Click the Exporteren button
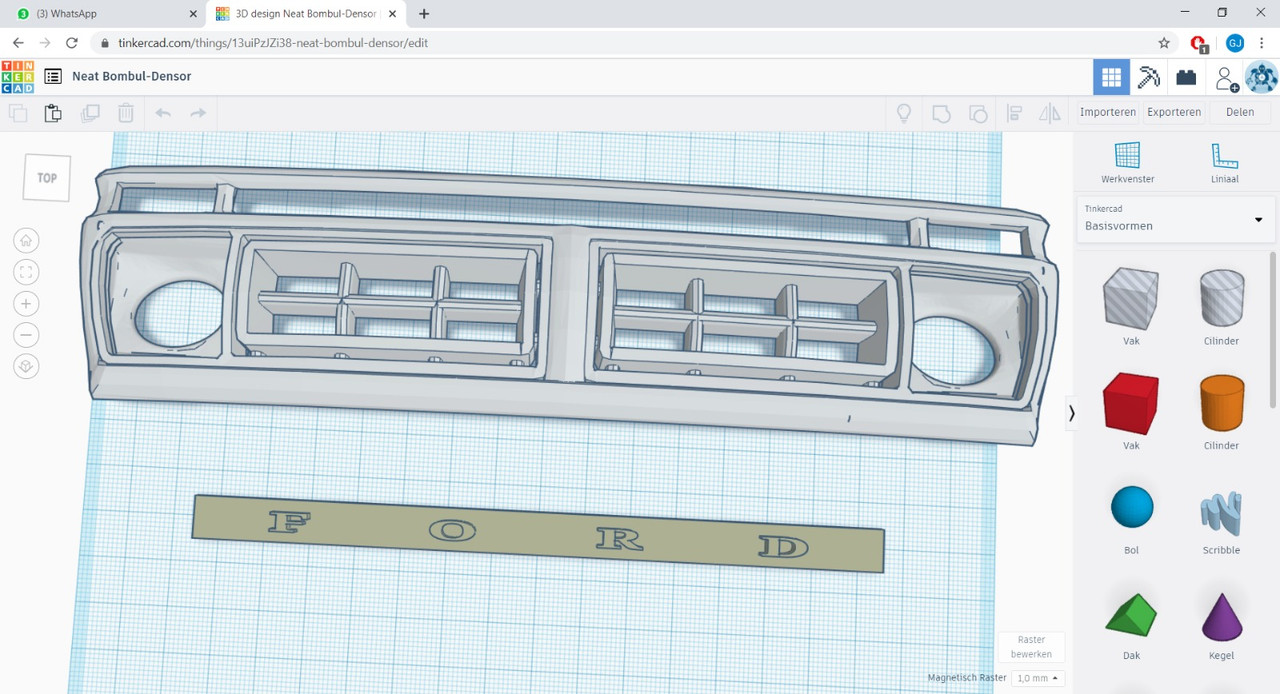 coord(1174,112)
